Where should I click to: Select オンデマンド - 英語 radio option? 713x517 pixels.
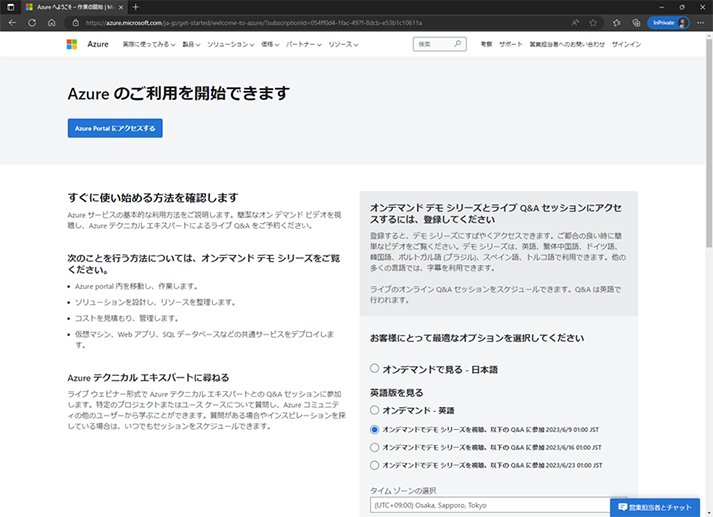click(x=374, y=410)
